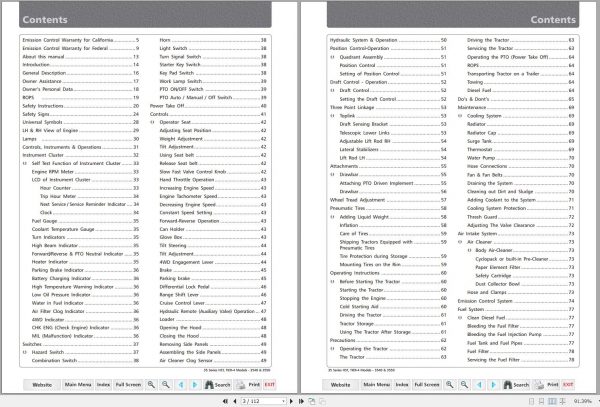600x407 pixels.
Task: Click the zoom-out magnifier on the right page toolbar
Action: pos(464,384)
